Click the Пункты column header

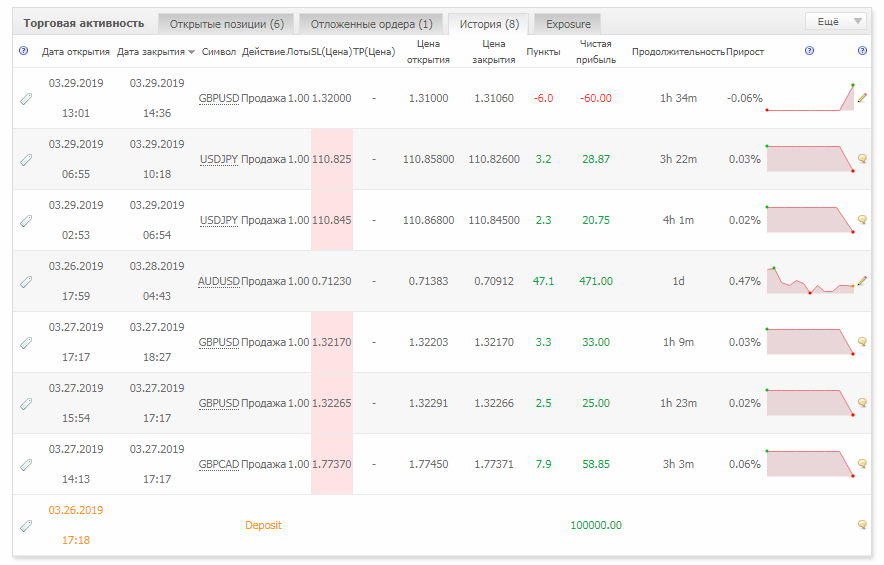pyautogui.click(x=543, y=52)
